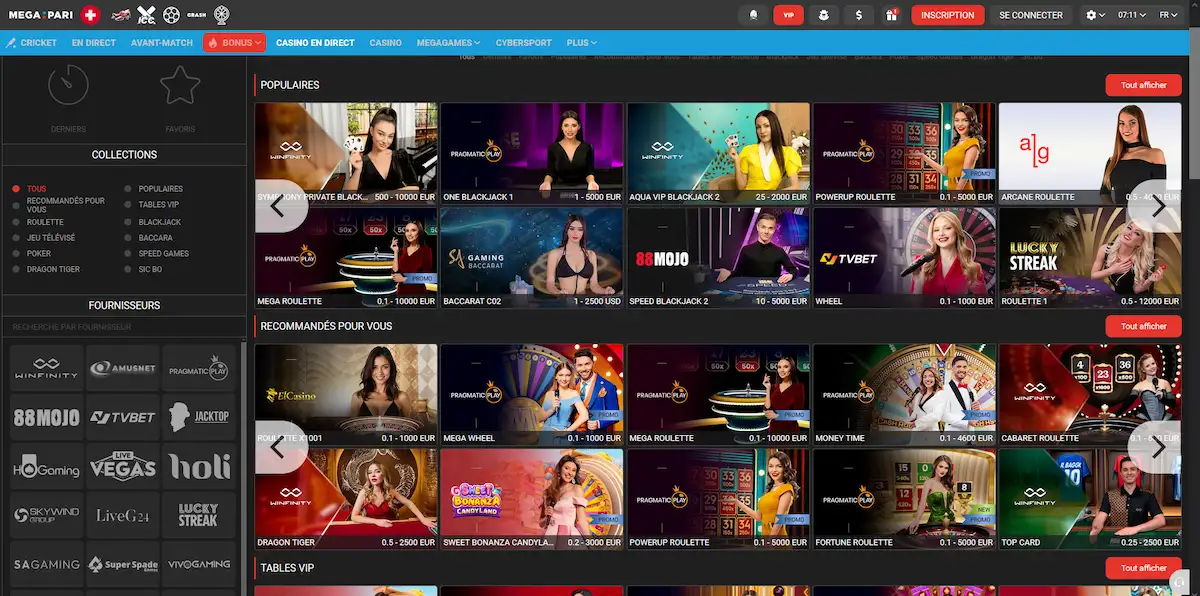Filter by 88Mojo provider logo

tap(47, 417)
